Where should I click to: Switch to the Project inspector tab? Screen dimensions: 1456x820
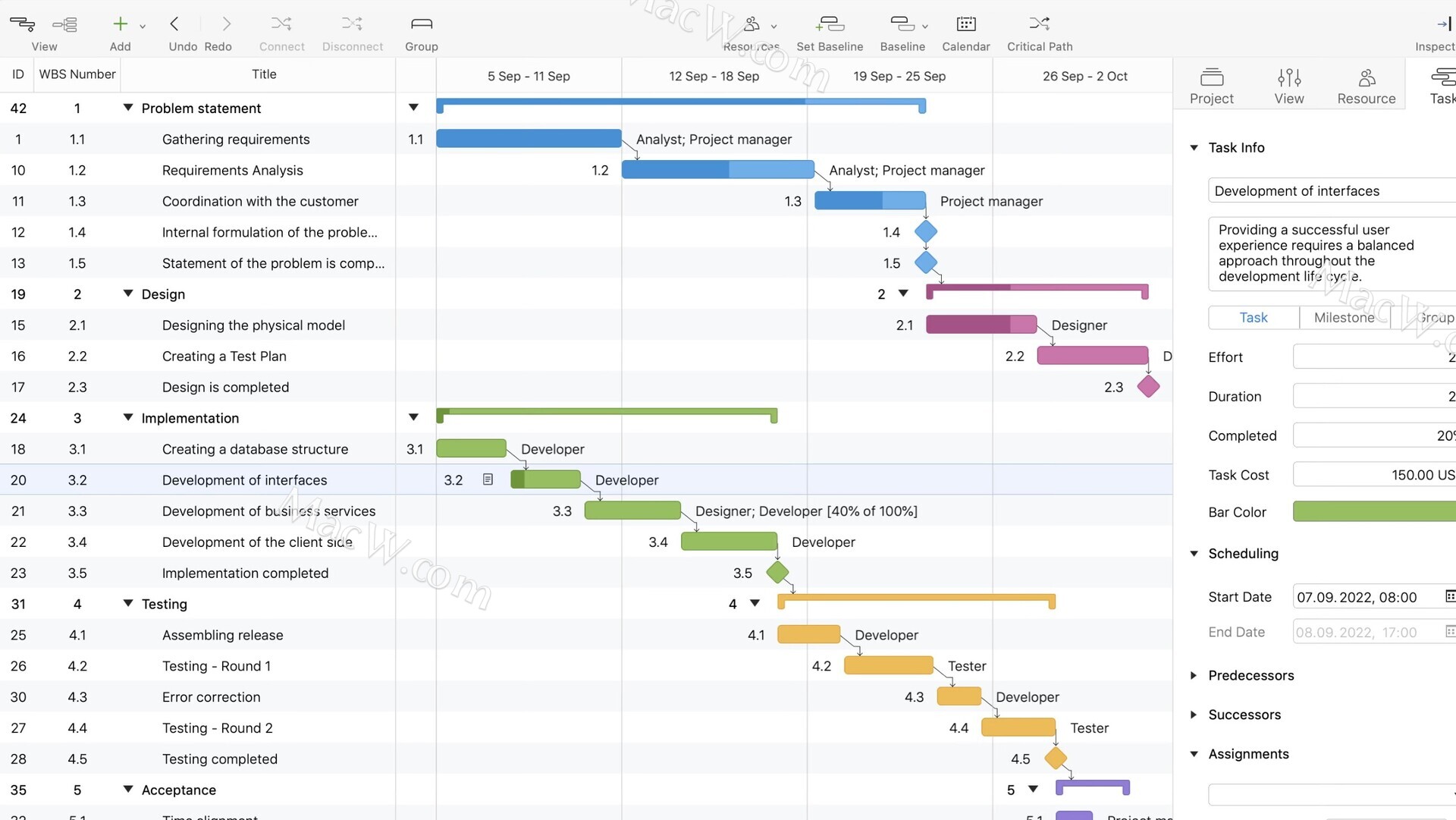(1211, 85)
